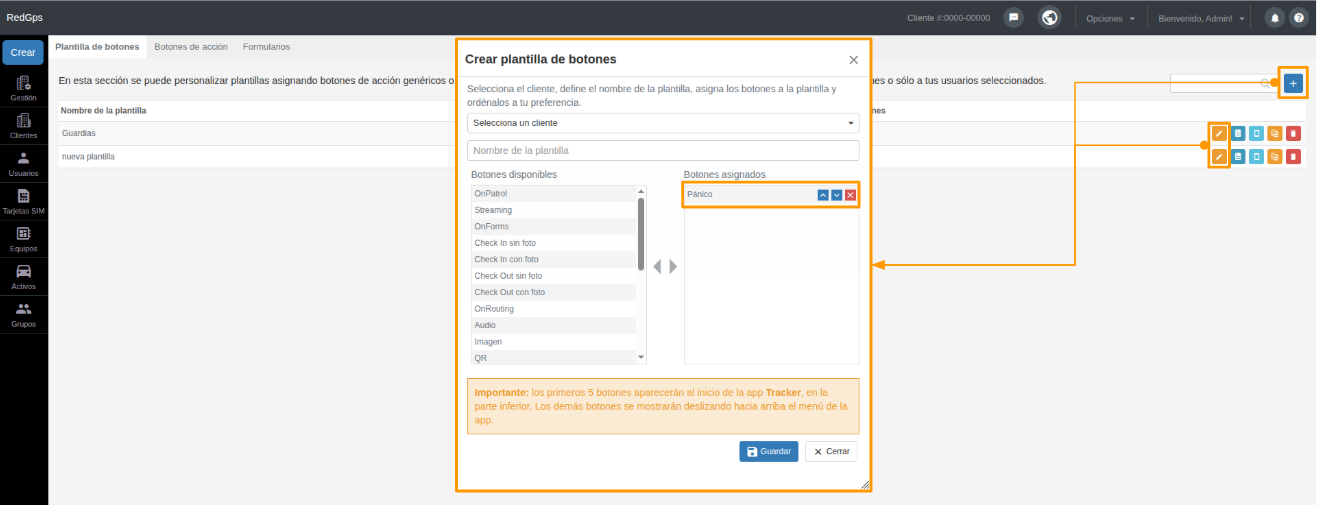
Task: Edit the Guardias template with pencil icon
Action: pos(1219,133)
